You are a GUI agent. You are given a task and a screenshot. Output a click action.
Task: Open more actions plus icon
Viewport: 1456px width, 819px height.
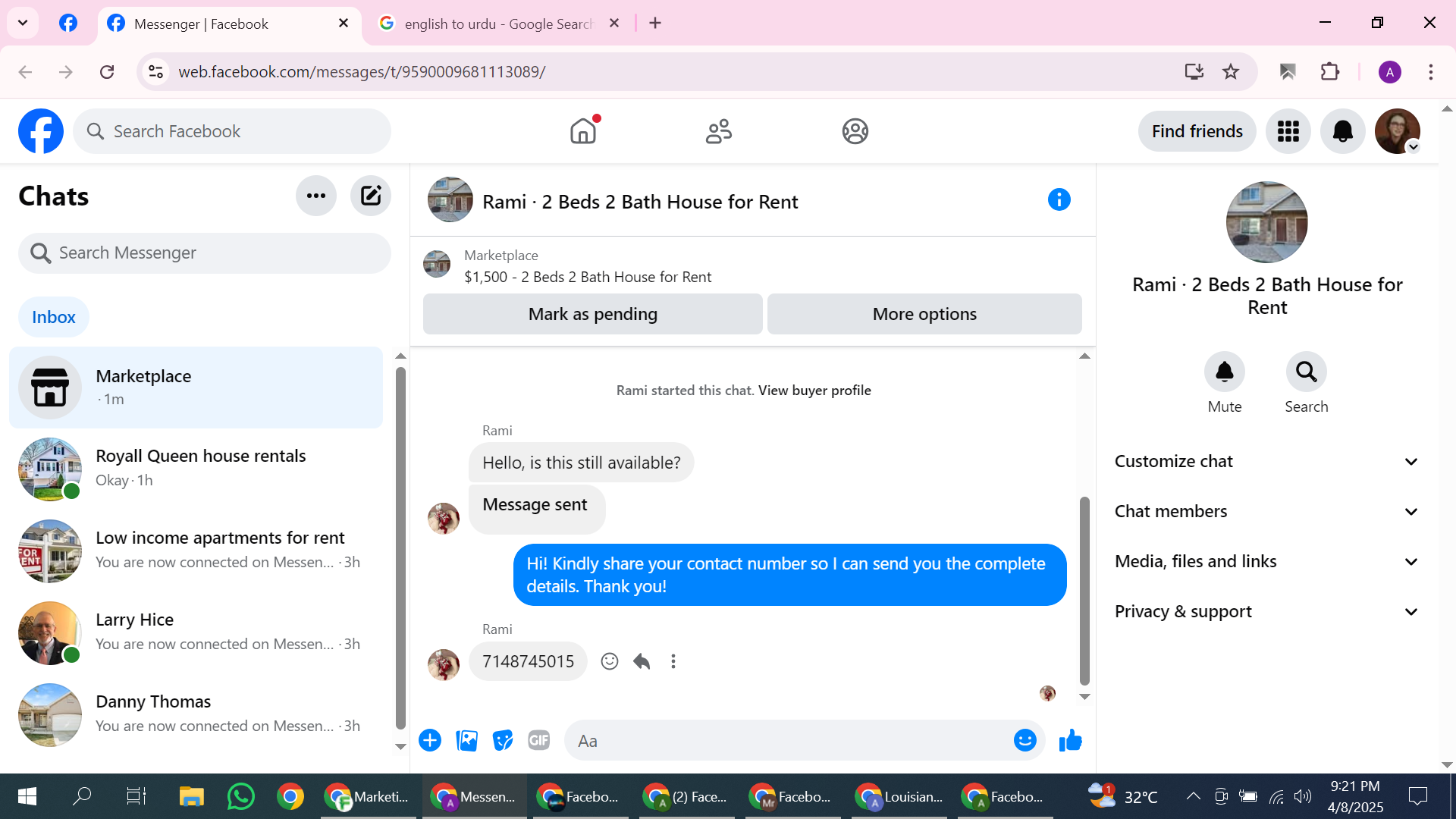click(430, 740)
